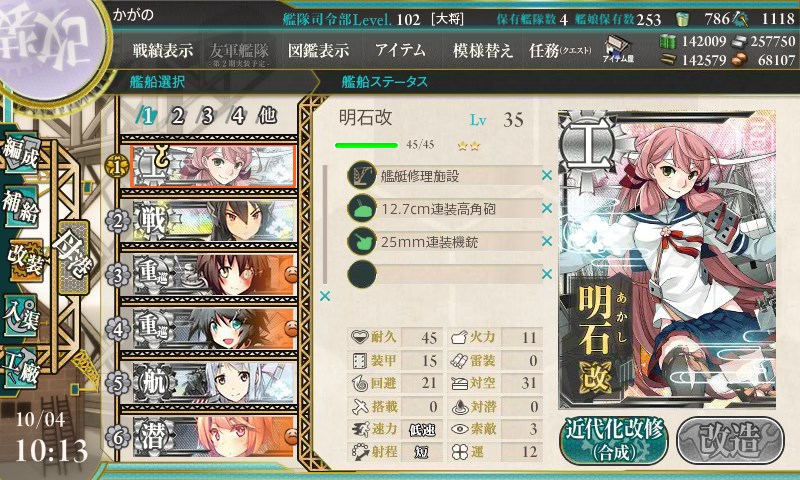Select the battleship in fleet slot 2

(214, 220)
